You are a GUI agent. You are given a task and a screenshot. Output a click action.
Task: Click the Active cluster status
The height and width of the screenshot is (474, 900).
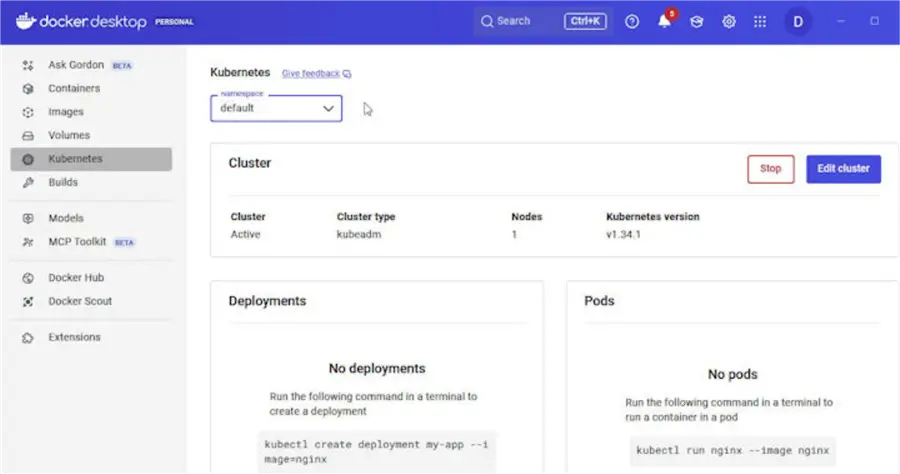pos(245,234)
